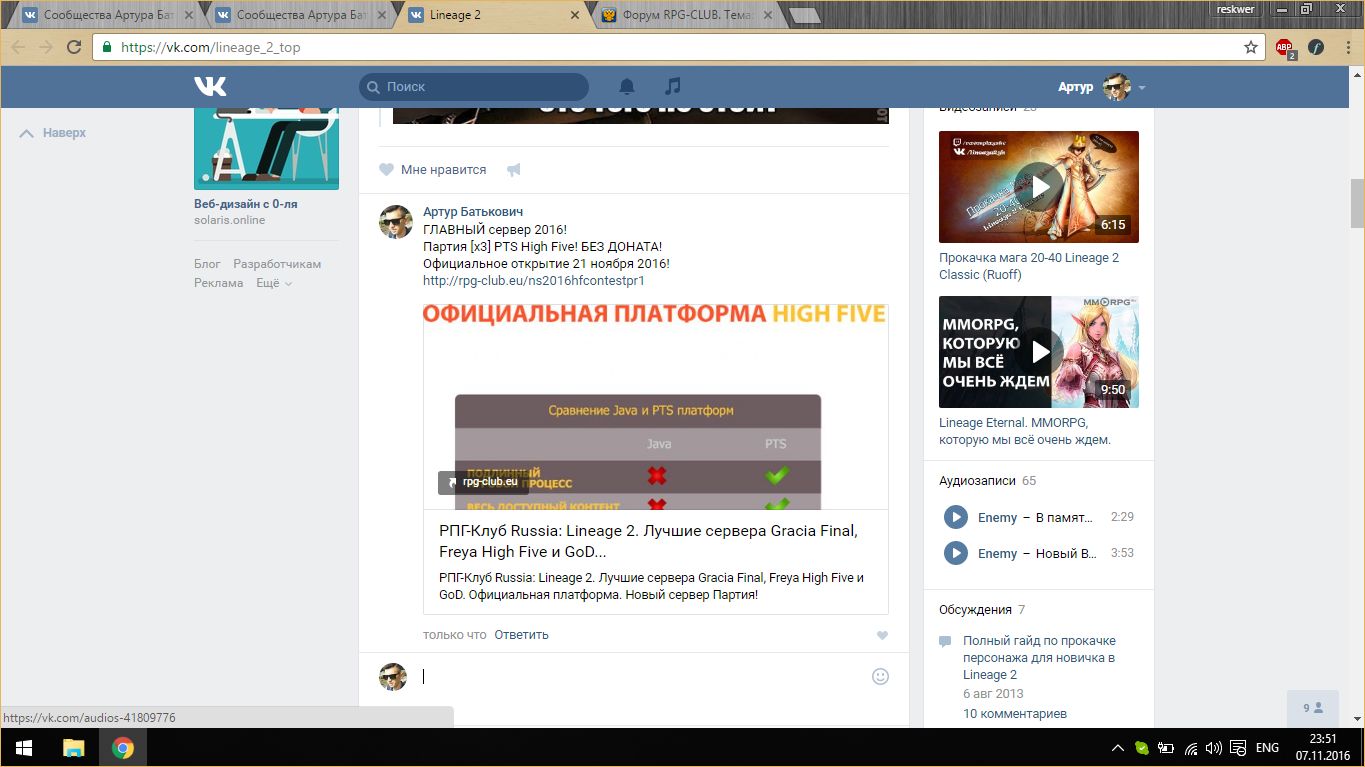Open the Разработчикам footer link
1365x767 pixels.
click(277, 264)
